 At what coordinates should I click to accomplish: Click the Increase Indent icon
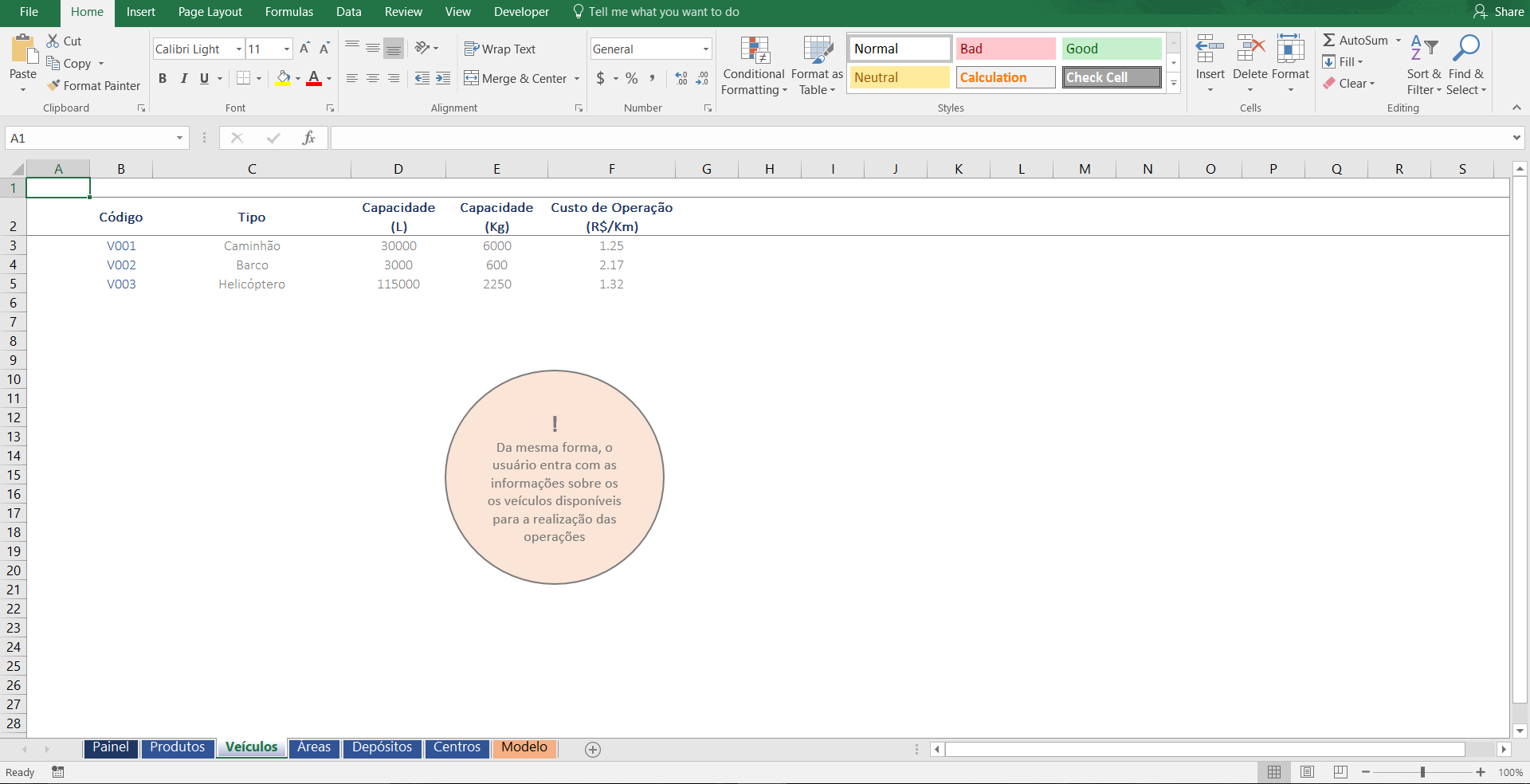click(443, 78)
